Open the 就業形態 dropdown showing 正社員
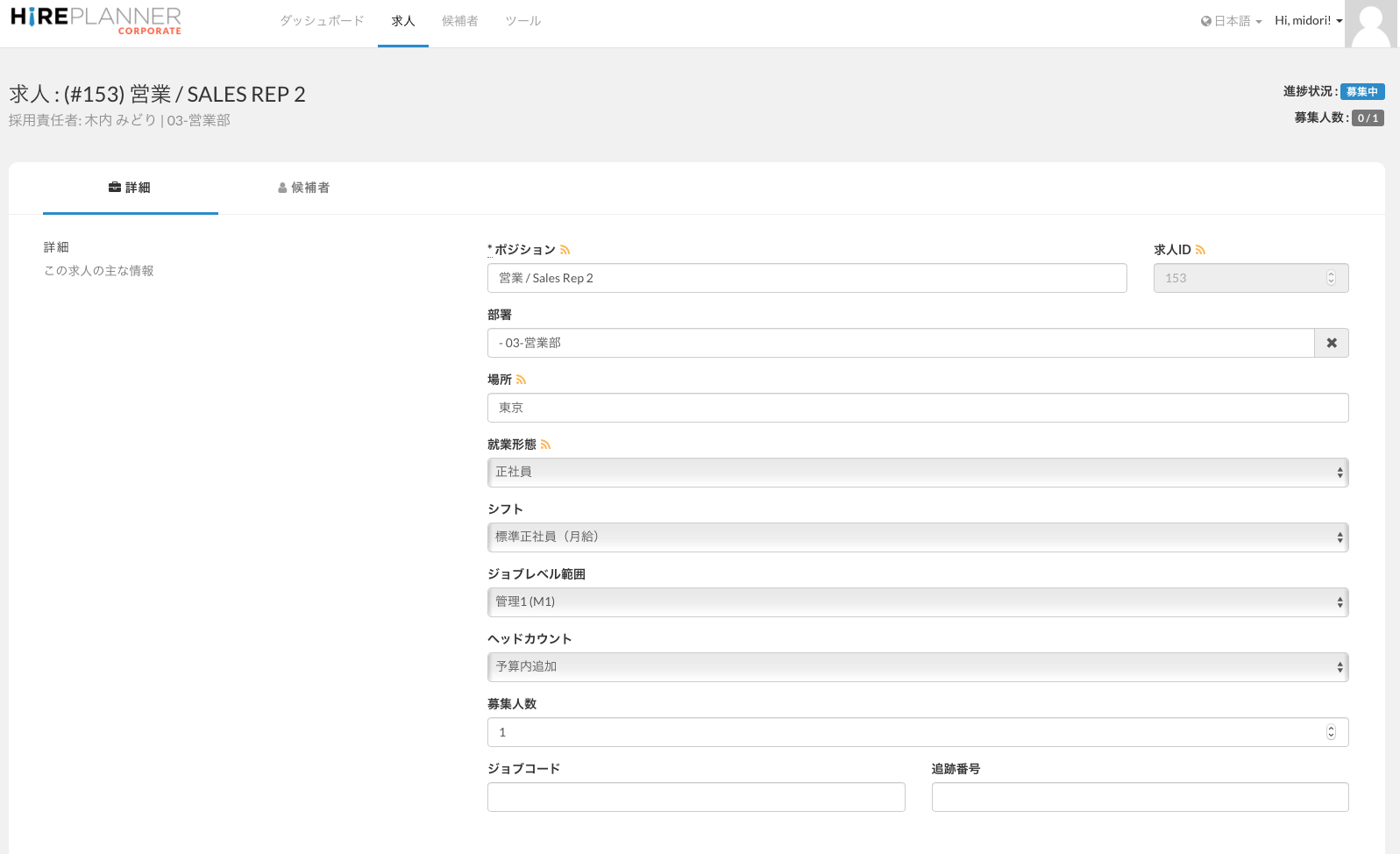Viewport: 1400px width, 854px height. coord(917,473)
